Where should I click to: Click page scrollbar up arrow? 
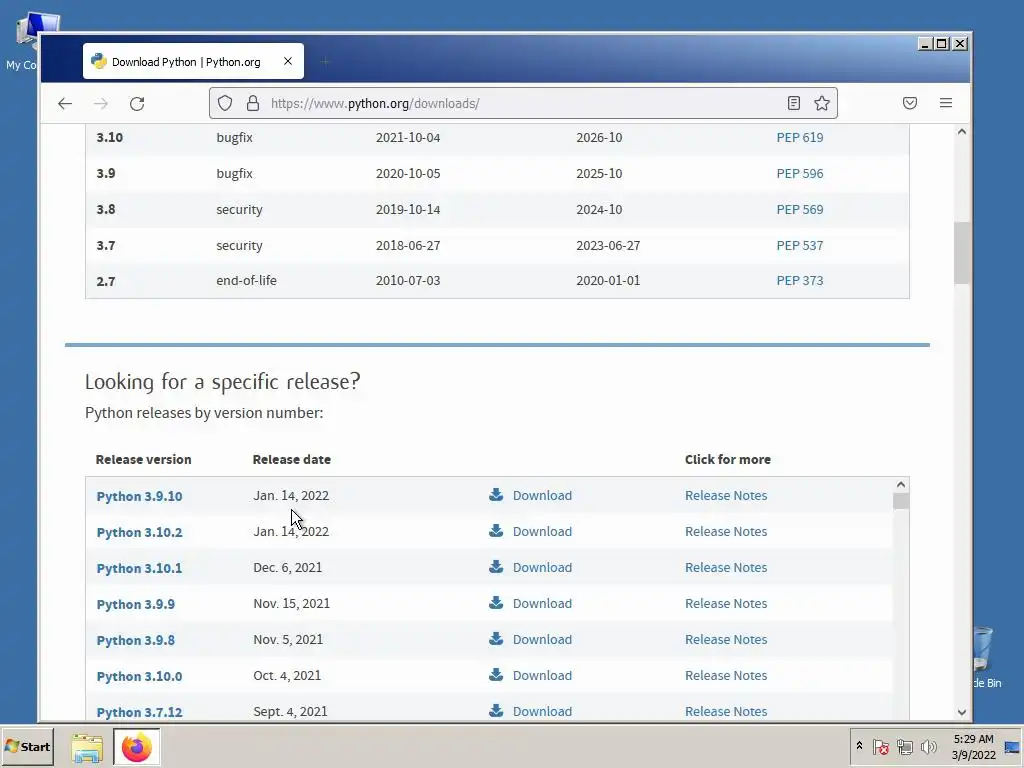pyautogui.click(x=961, y=132)
